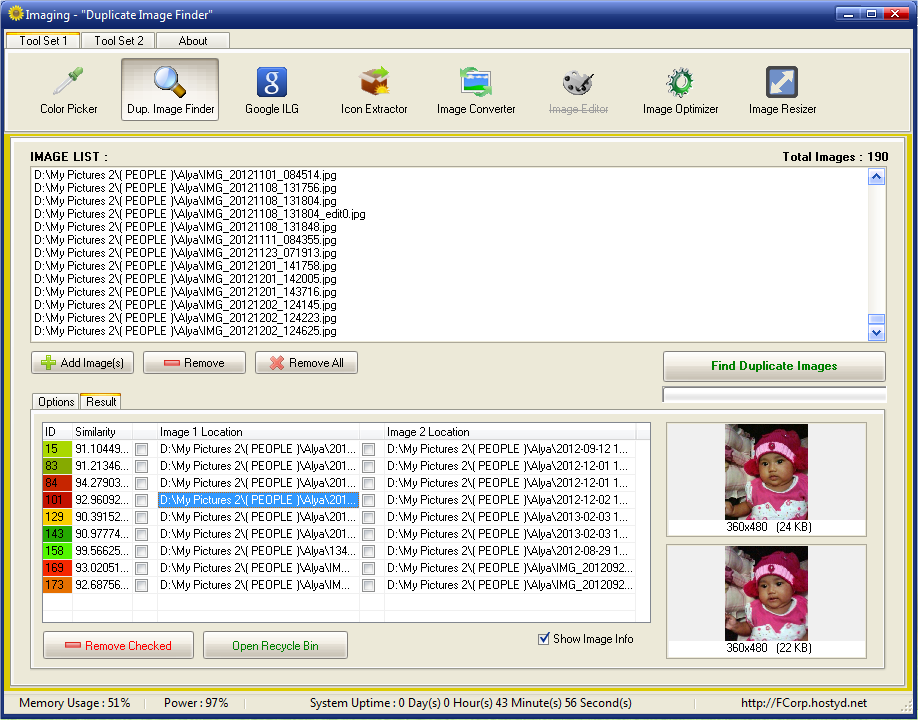Open the Color Picker tool
Viewport: 918px width, 720px height.
pos(68,90)
